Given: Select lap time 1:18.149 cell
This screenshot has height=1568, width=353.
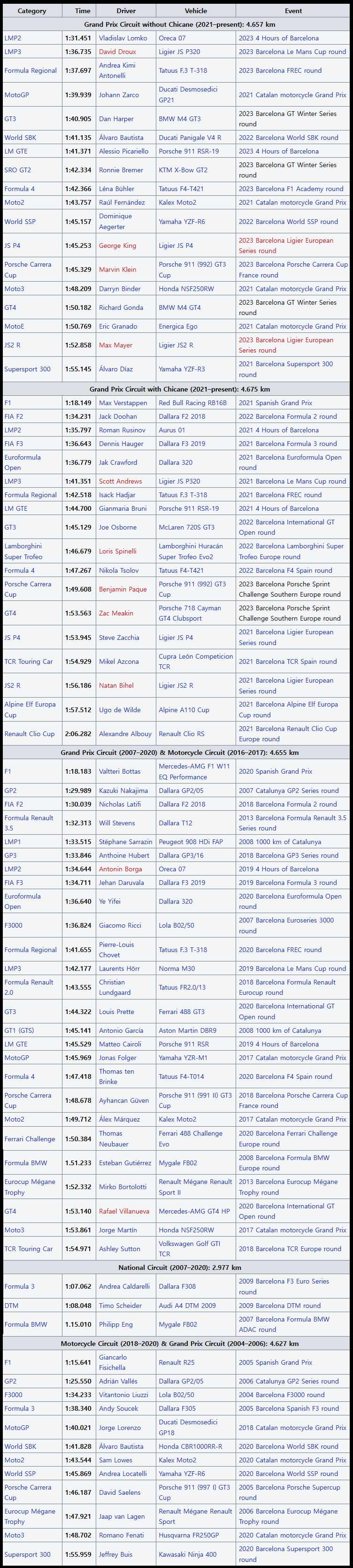Looking at the screenshot, I should click(x=78, y=403).
